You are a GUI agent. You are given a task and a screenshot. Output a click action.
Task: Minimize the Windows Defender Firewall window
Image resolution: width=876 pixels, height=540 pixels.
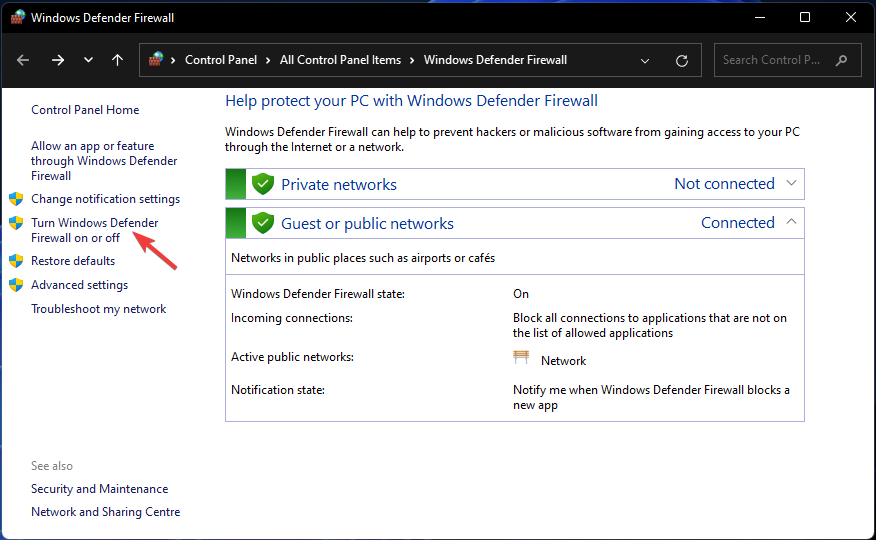click(760, 17)
